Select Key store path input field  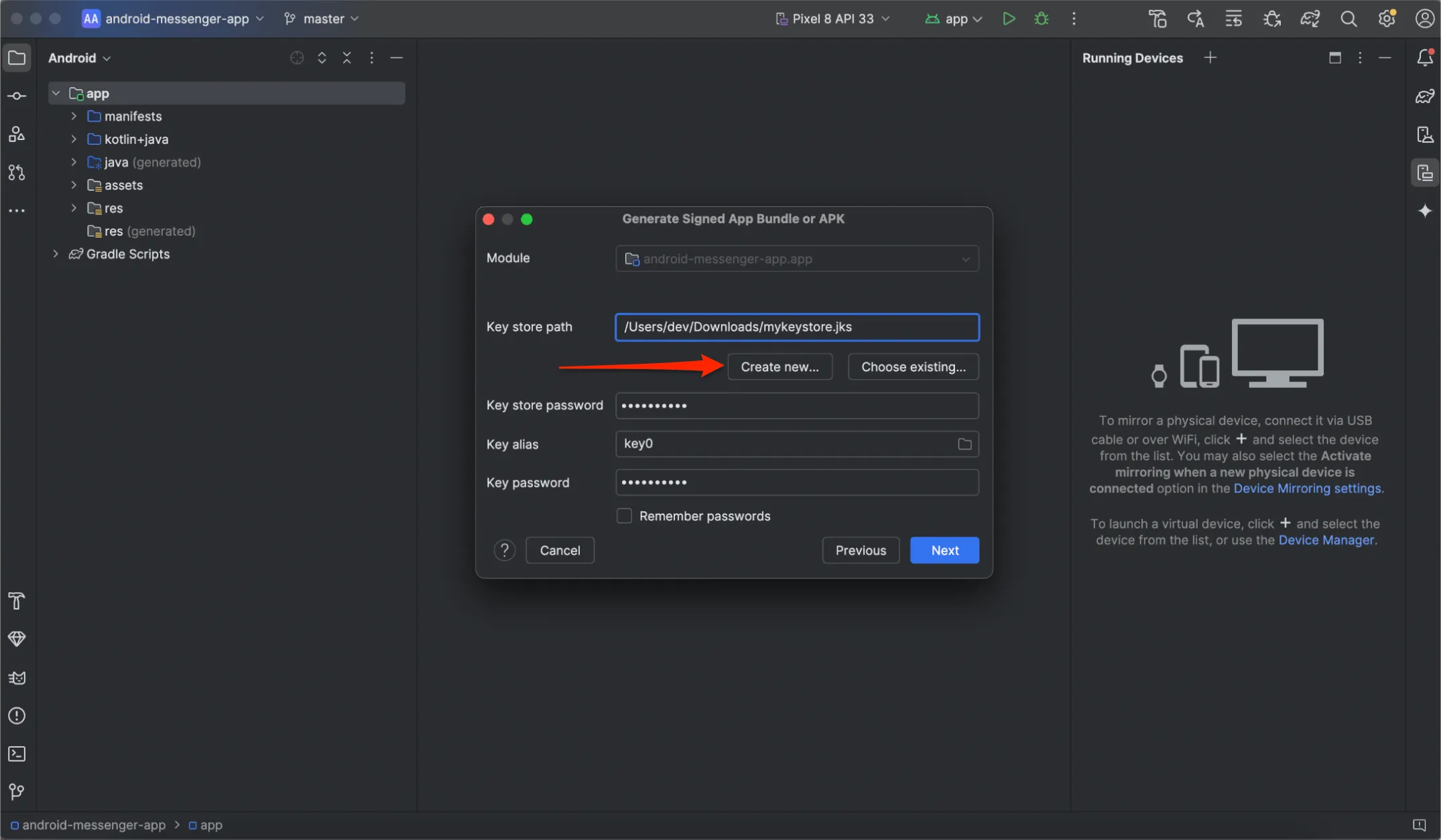pyautogui.click(x=797, y=327)
